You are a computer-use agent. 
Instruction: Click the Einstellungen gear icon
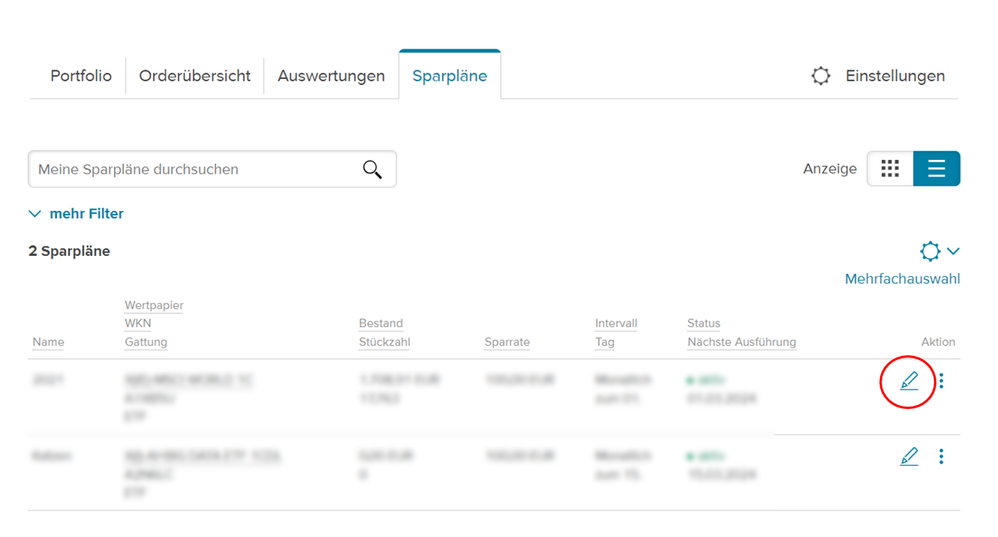tap(821, 76)
